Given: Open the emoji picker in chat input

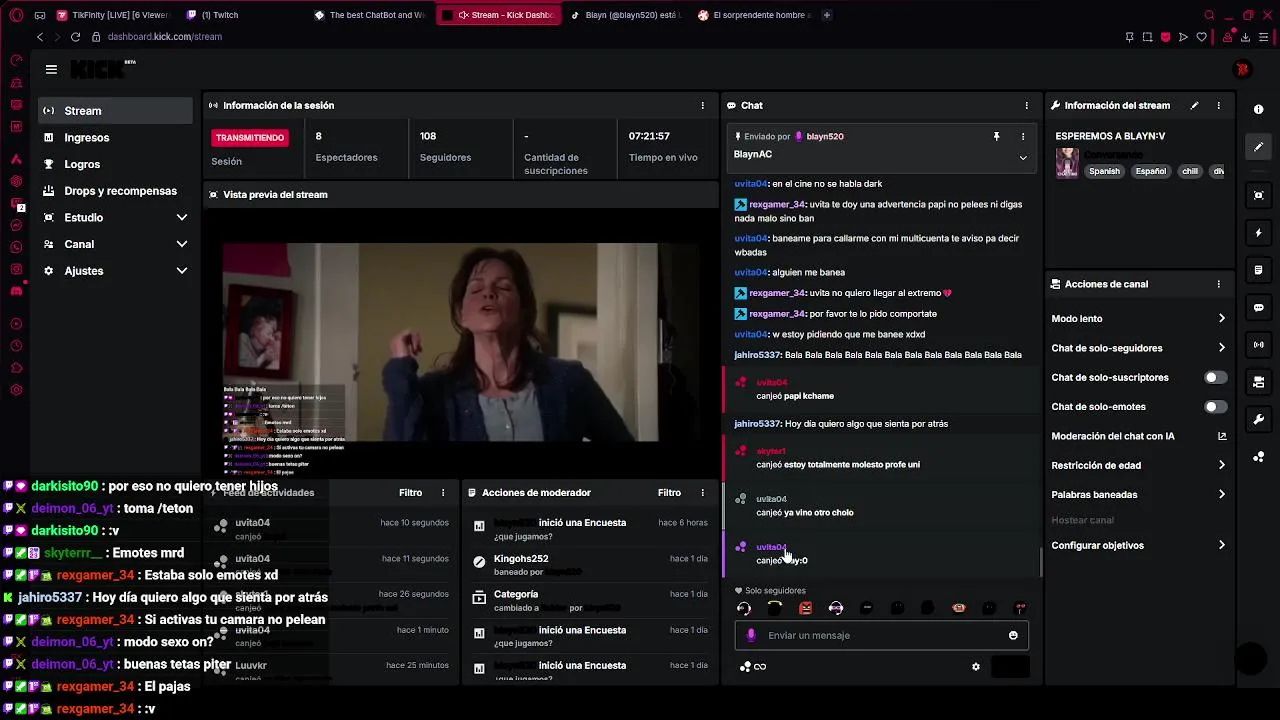Looking at the screenshot, I should [1013, 635].
